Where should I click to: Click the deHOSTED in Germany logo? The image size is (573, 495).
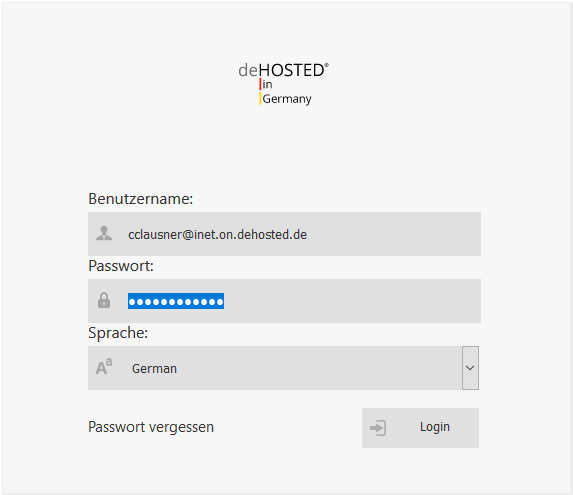(x=284, y=84)
